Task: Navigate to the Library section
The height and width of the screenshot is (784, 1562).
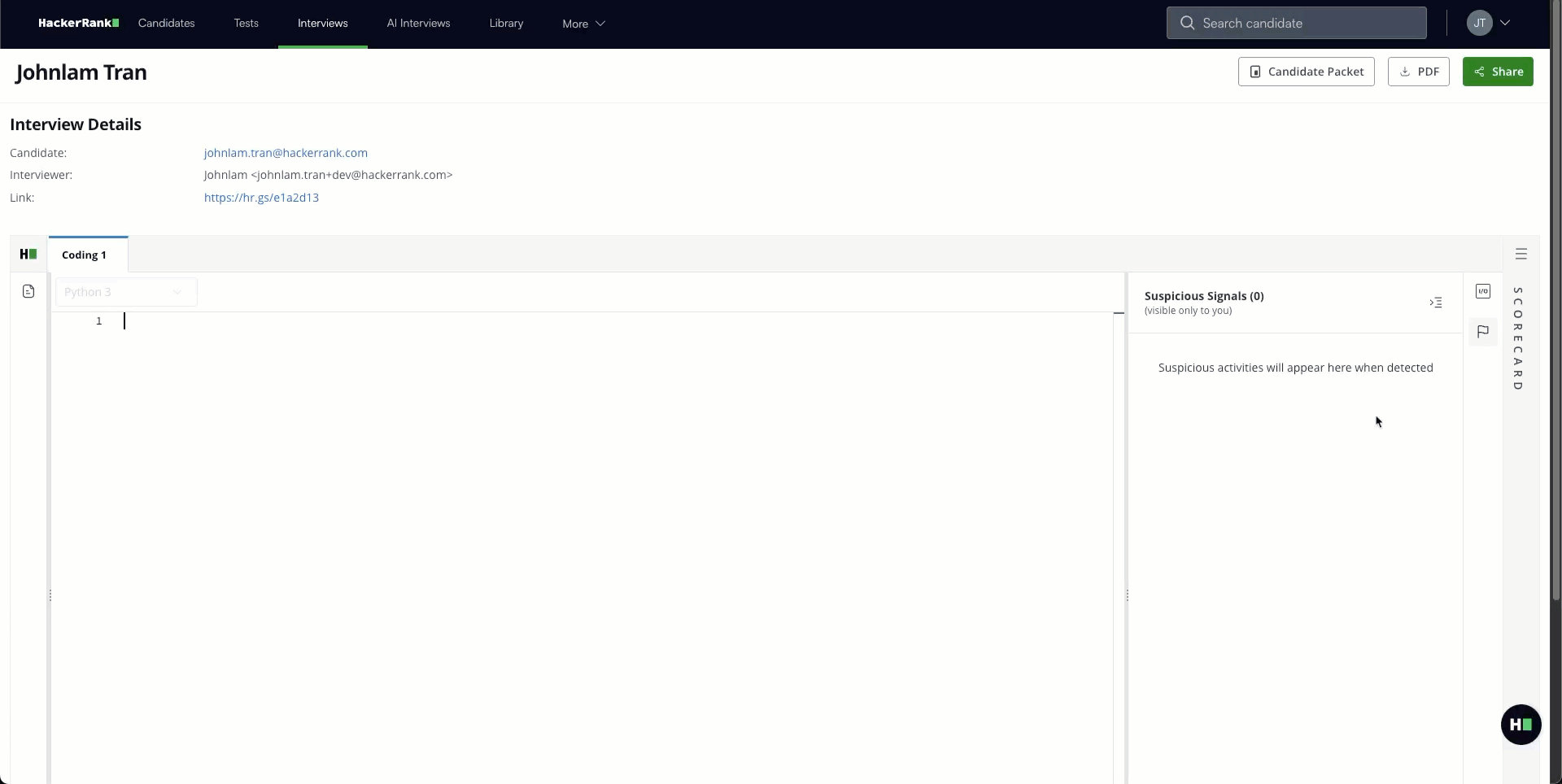Action: click(506, 23)
